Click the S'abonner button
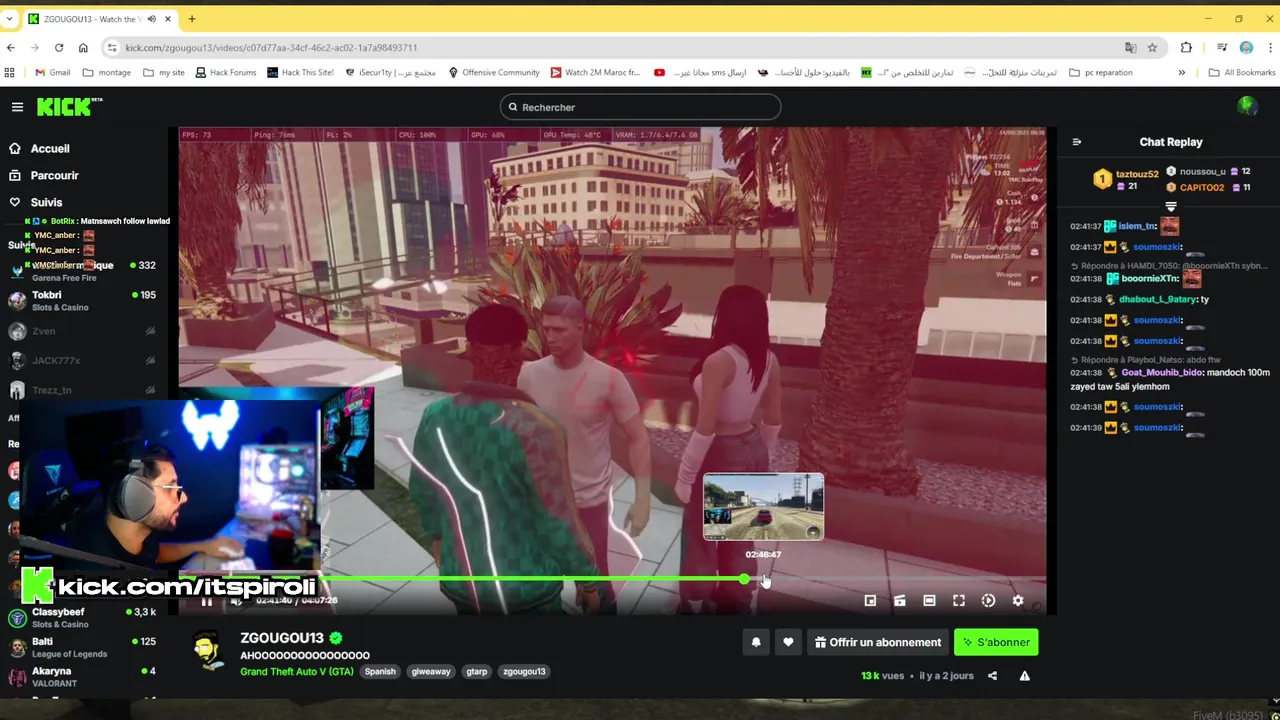This screenshot has height=720, width=1280. click(996, 642)
